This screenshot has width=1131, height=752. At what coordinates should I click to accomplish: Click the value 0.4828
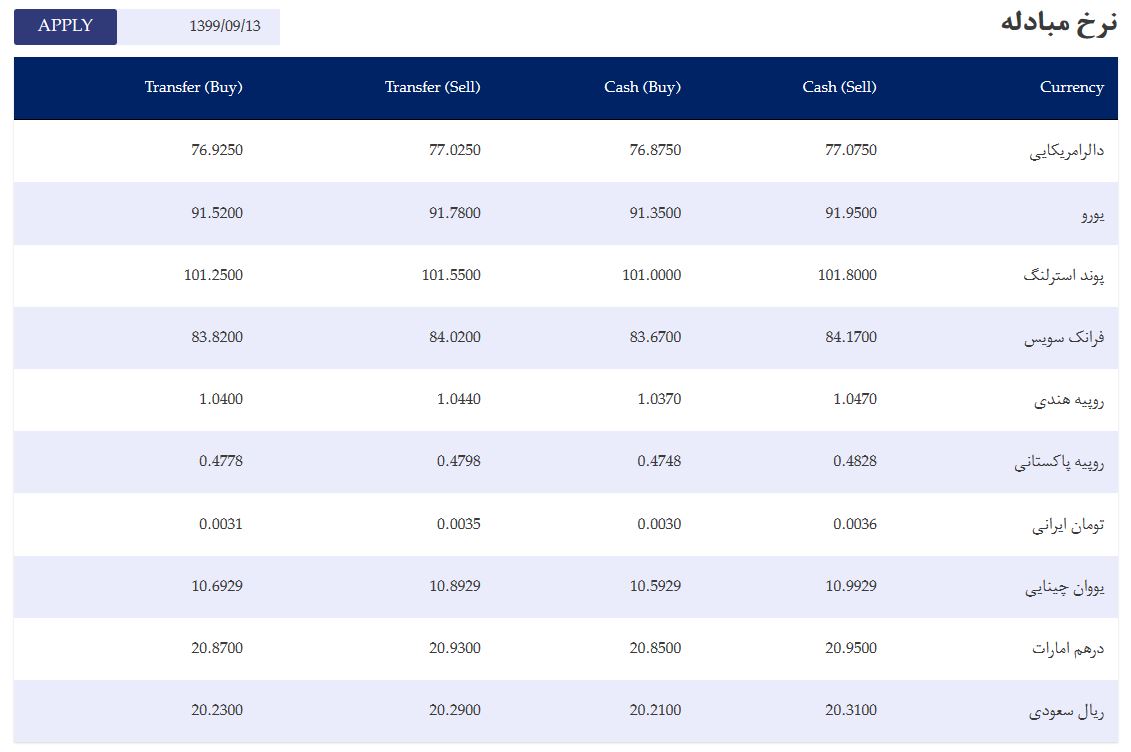point(855,461)
